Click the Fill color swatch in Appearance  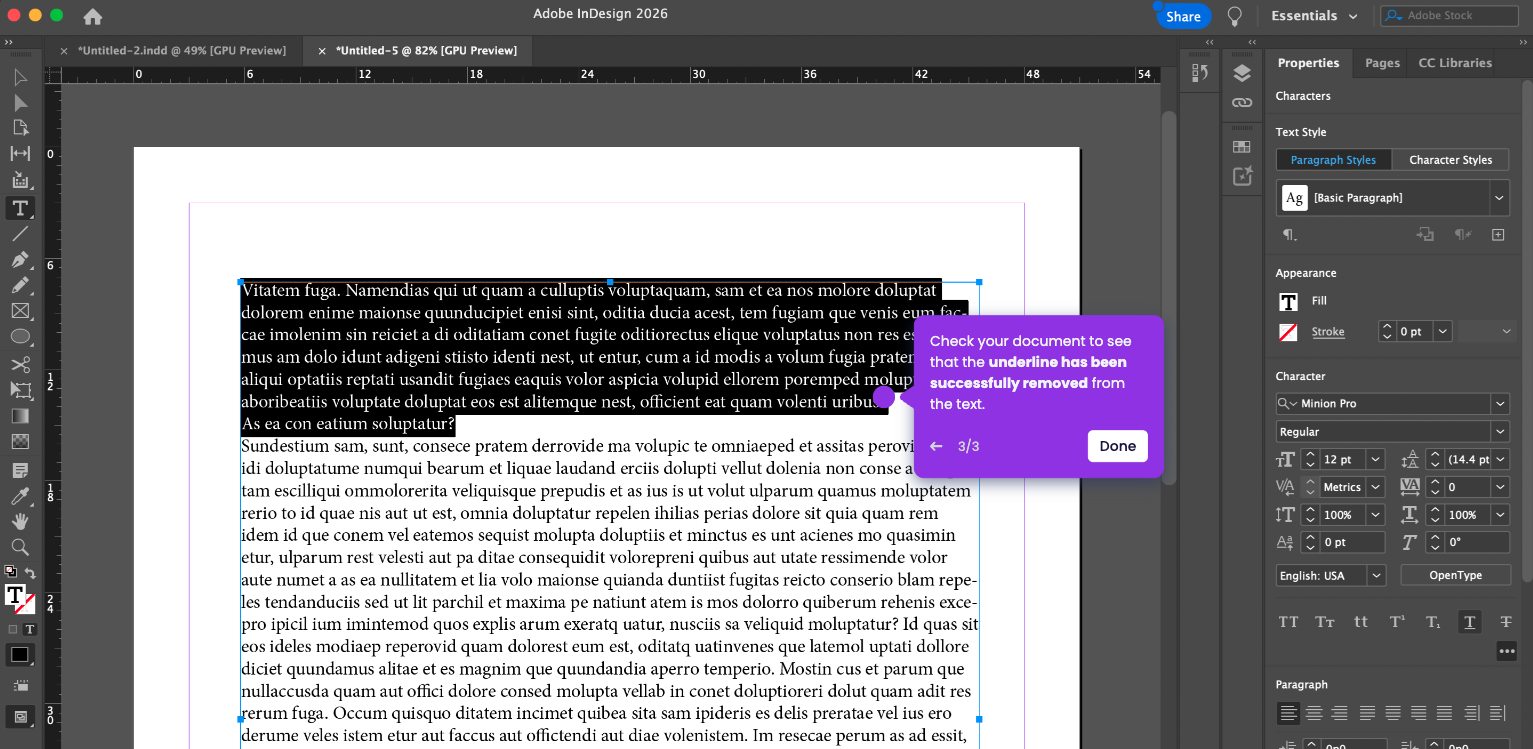[x=1288, y=302]
